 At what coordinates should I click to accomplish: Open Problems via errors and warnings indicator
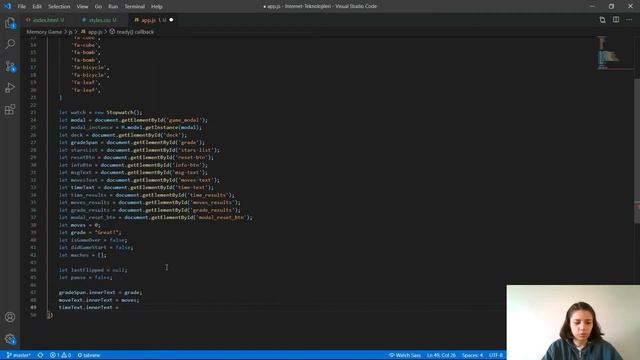(x=60, y=355)
